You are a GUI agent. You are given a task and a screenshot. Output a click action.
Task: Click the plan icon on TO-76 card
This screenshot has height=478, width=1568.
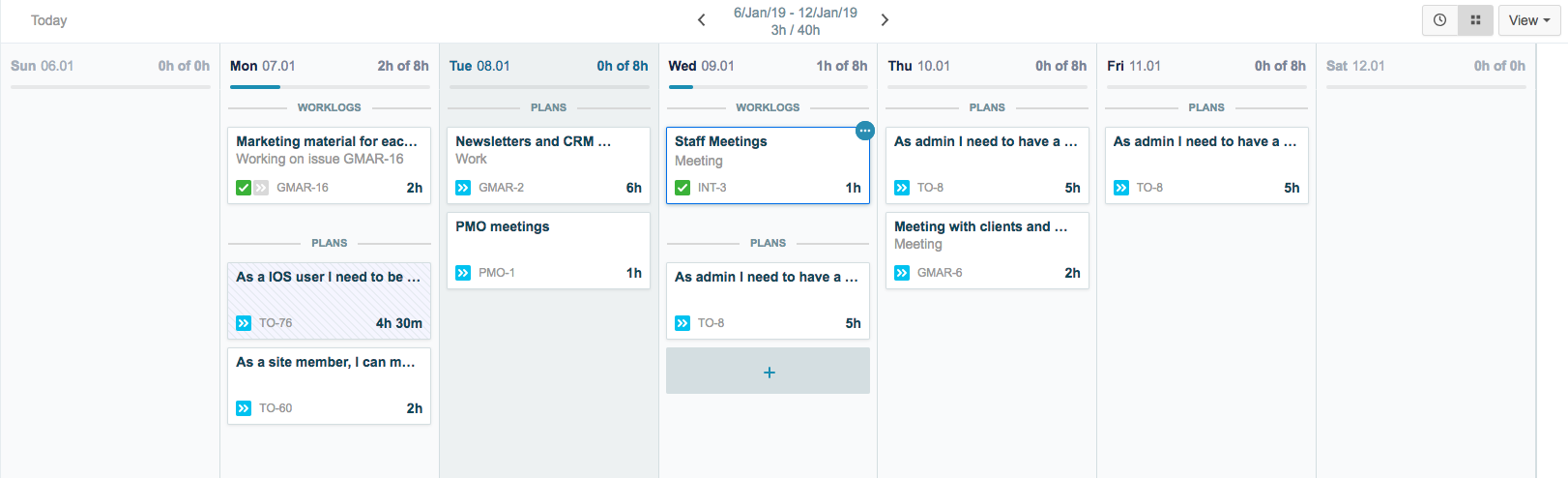coord(244,323)
